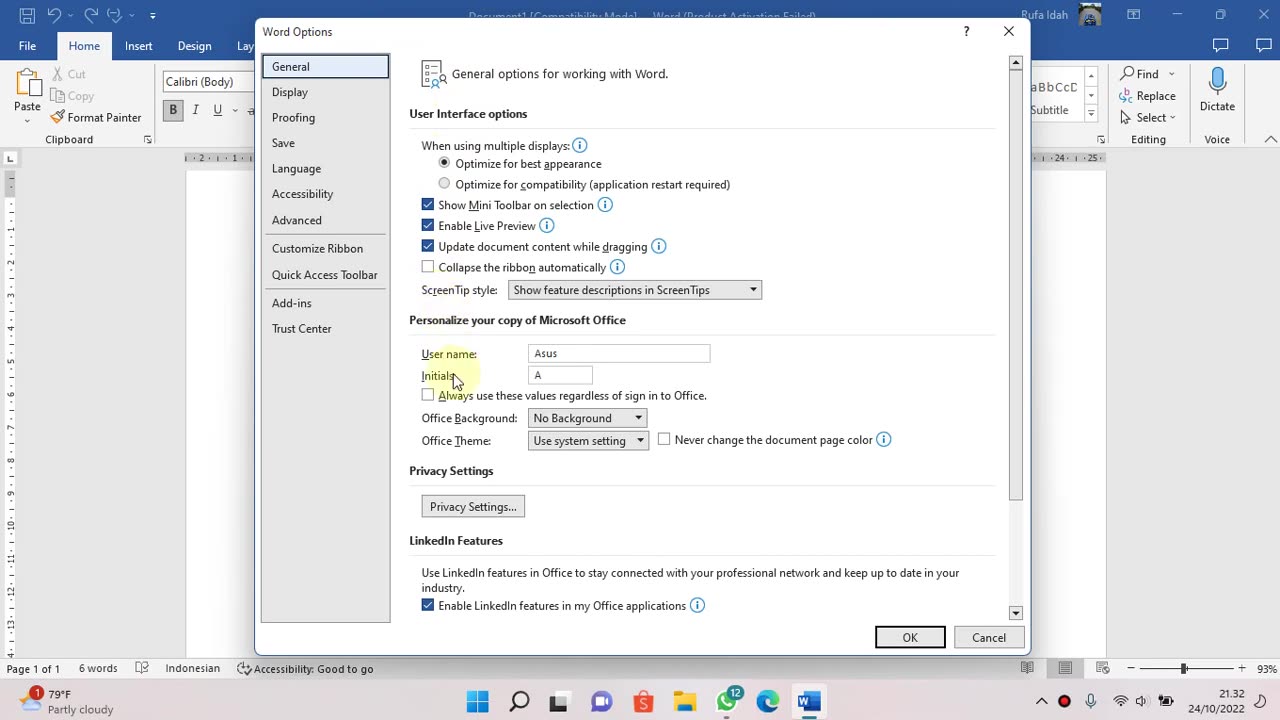Uncheck Update document content while dragging
This screenshot has width=1280, height=720.
pyautogui.click(x=428, y=246)
